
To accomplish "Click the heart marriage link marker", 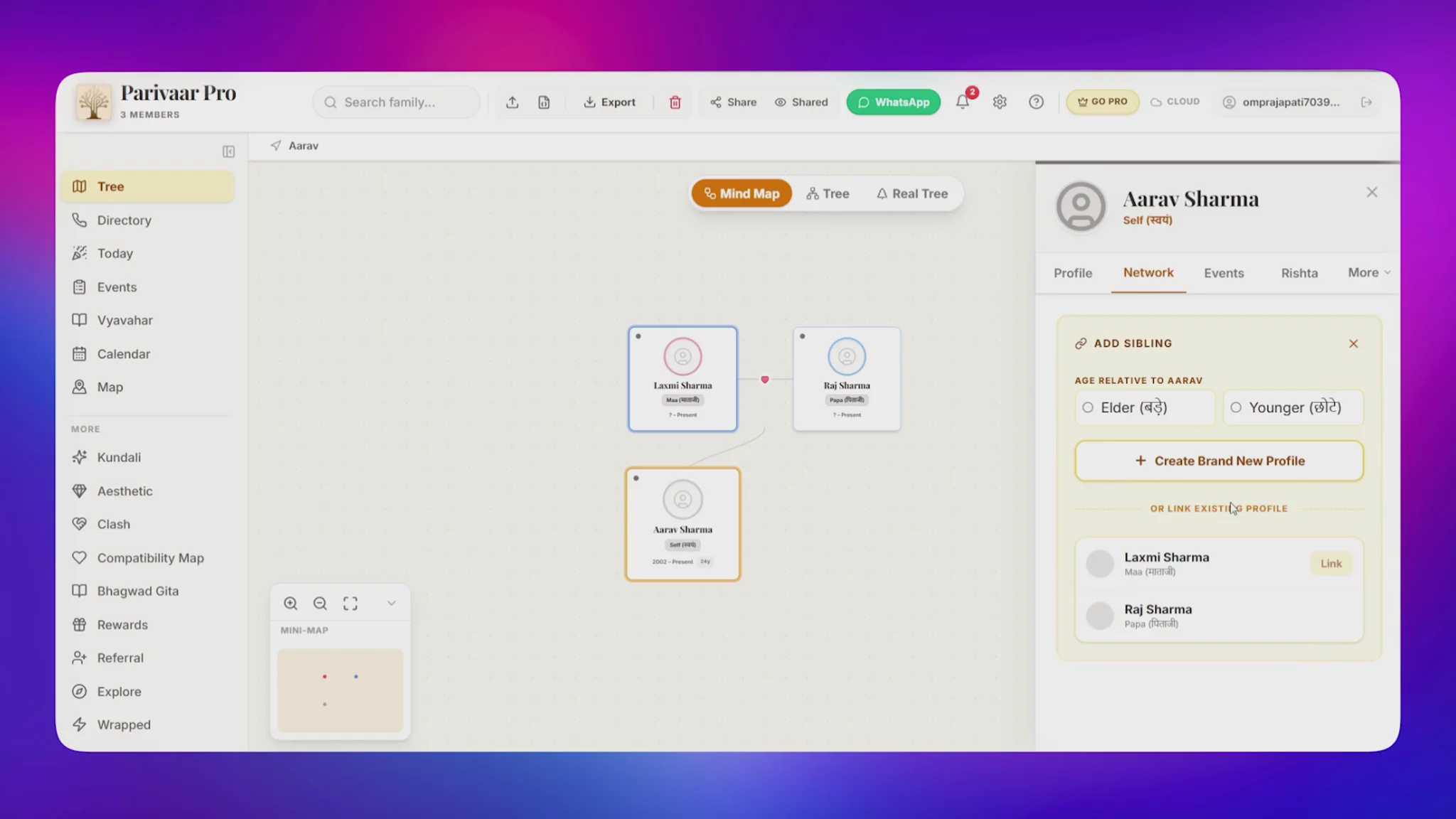I will tap(765, 380).
